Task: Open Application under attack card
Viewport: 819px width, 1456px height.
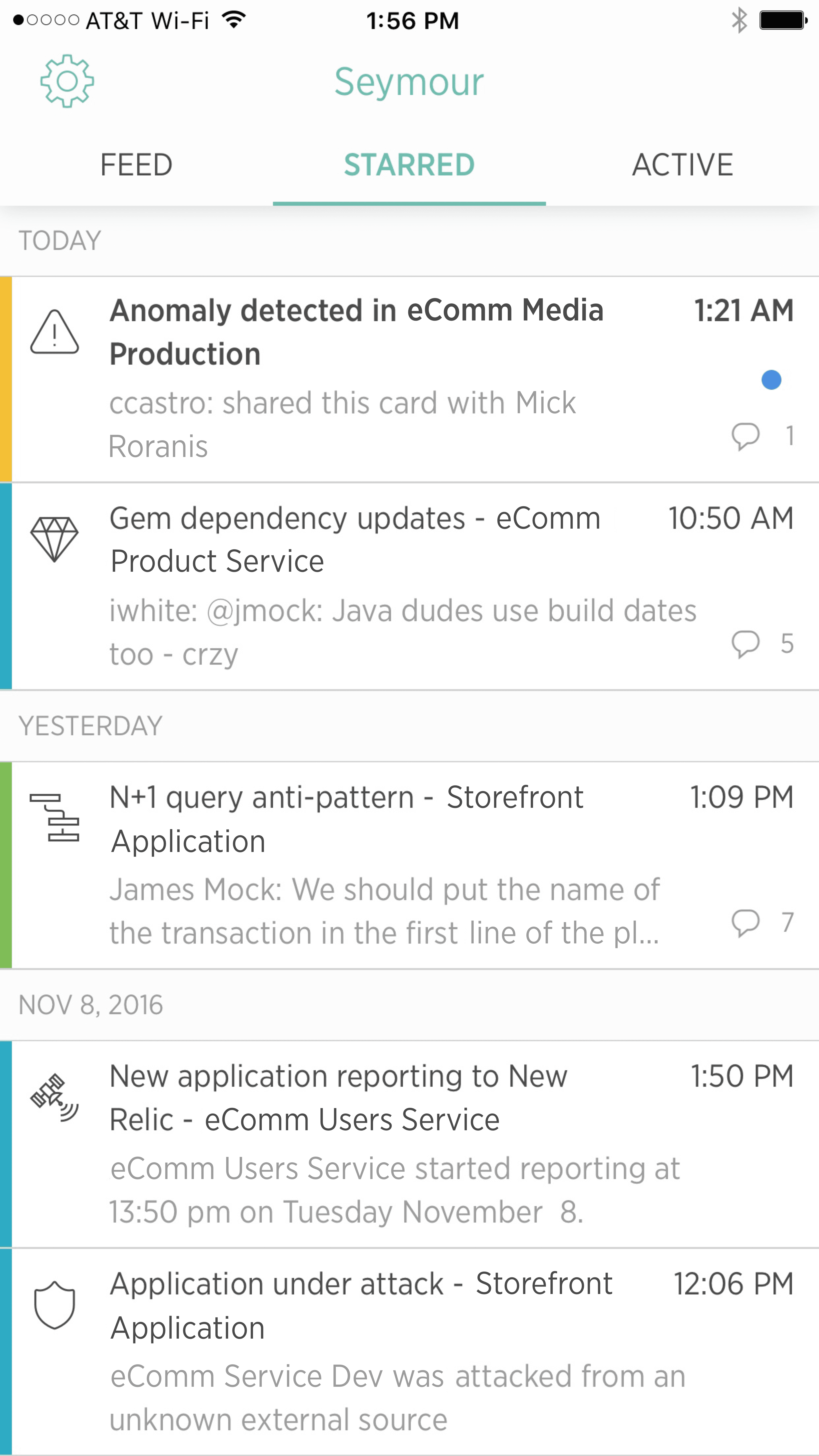Action: pyautogui.click(x=361, y=1305)
